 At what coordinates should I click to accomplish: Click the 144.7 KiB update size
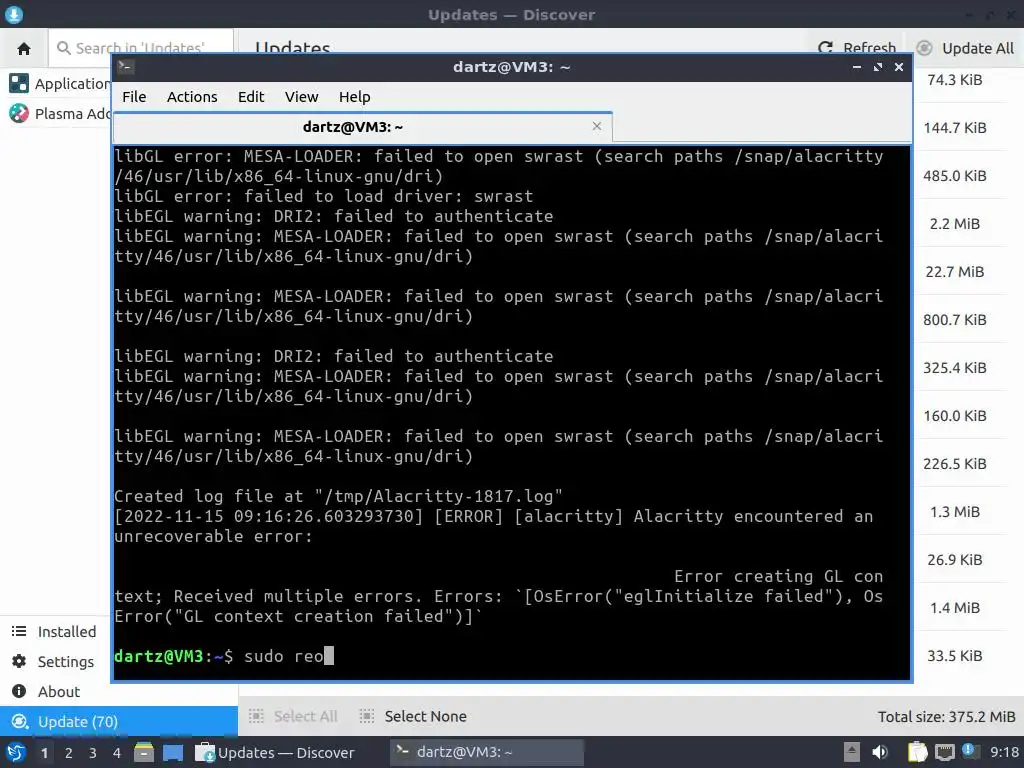954,127
